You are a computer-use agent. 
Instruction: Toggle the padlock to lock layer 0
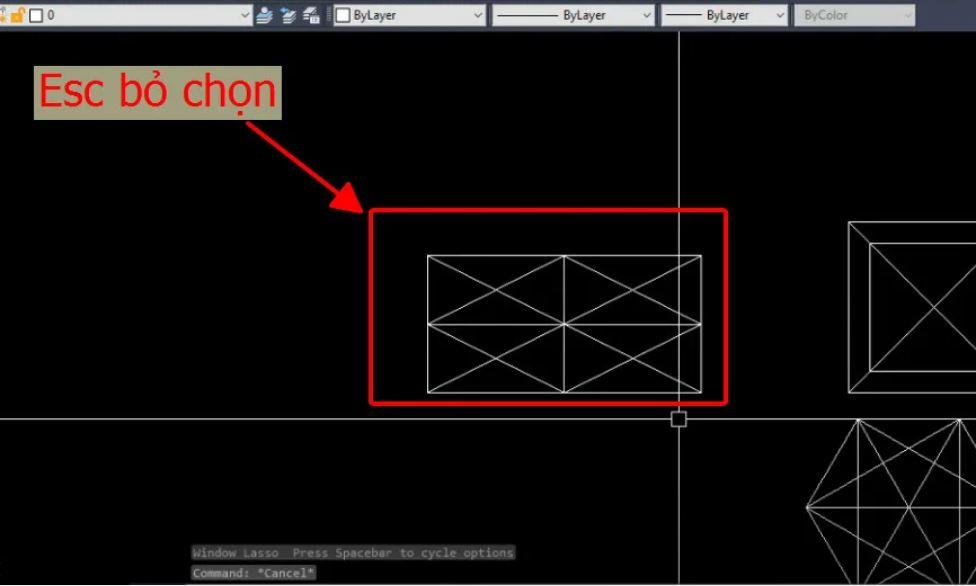18,14
